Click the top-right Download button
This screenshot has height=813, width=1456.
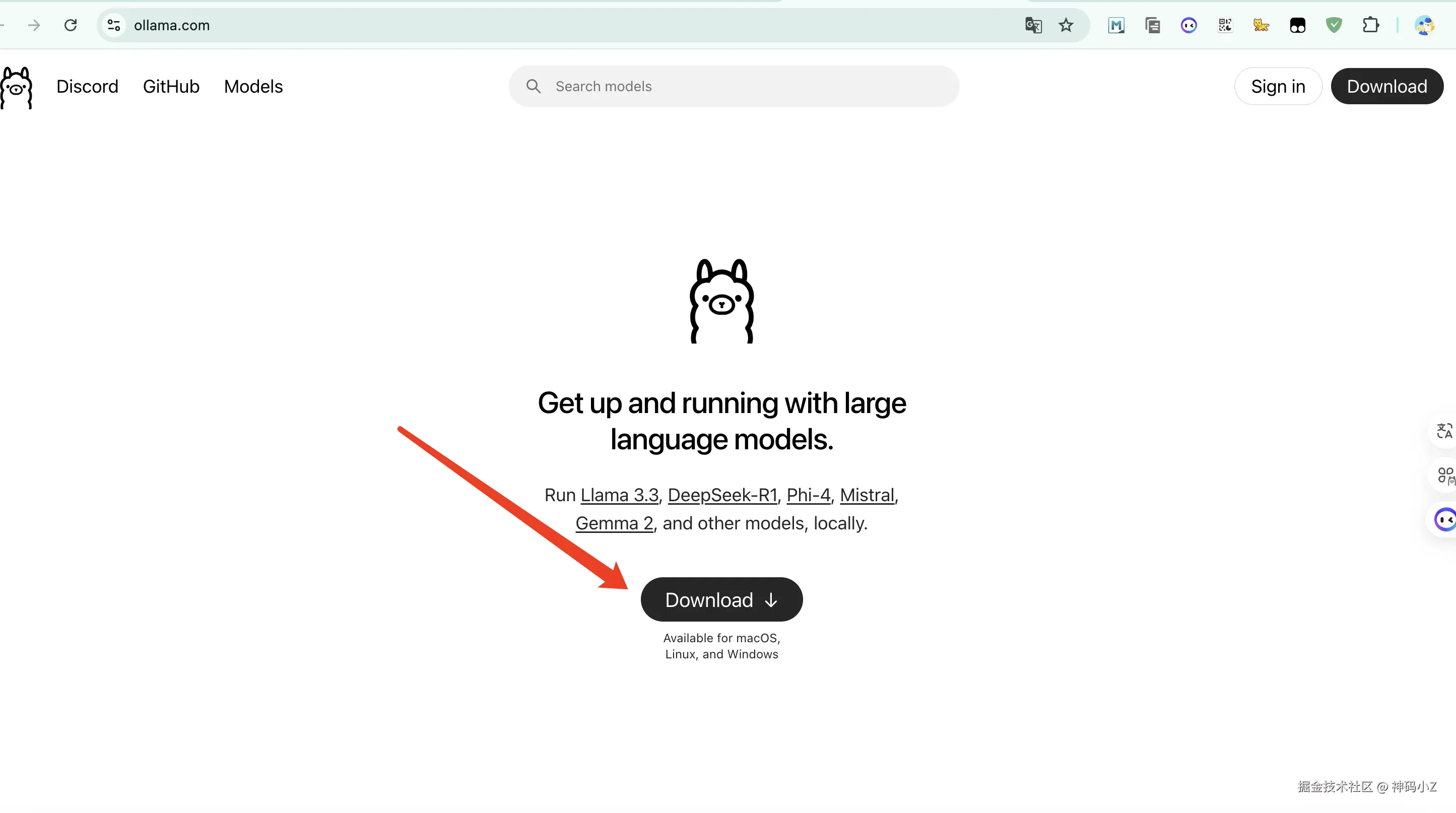coord(1386,87)
